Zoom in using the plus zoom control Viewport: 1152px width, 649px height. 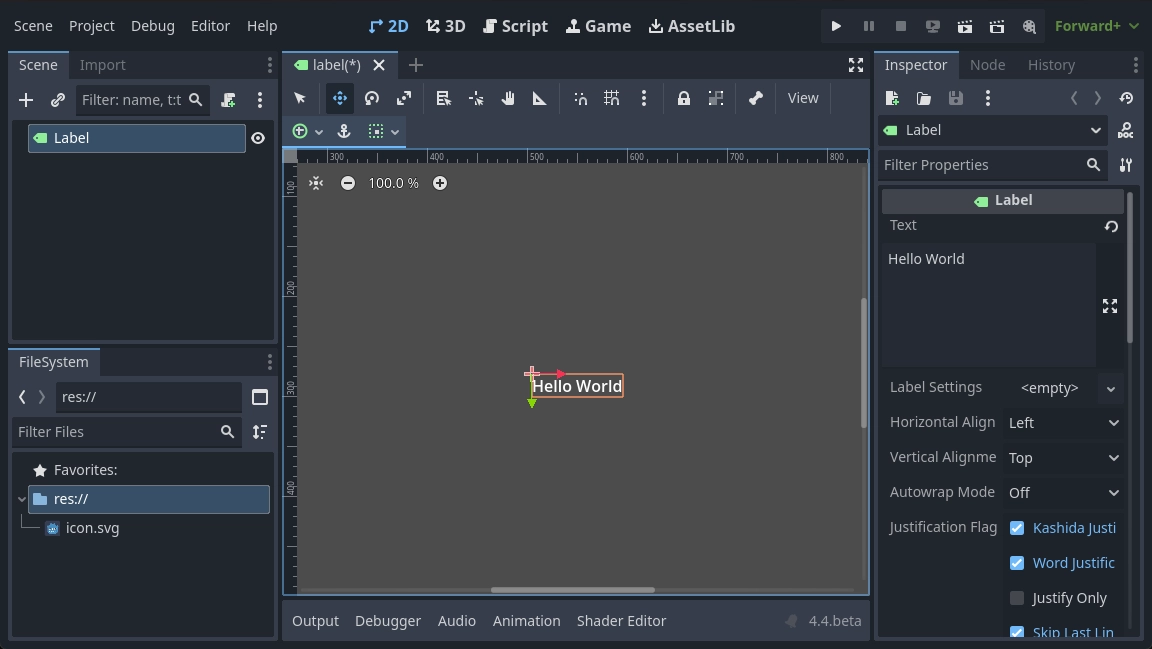tap(440, 183)
